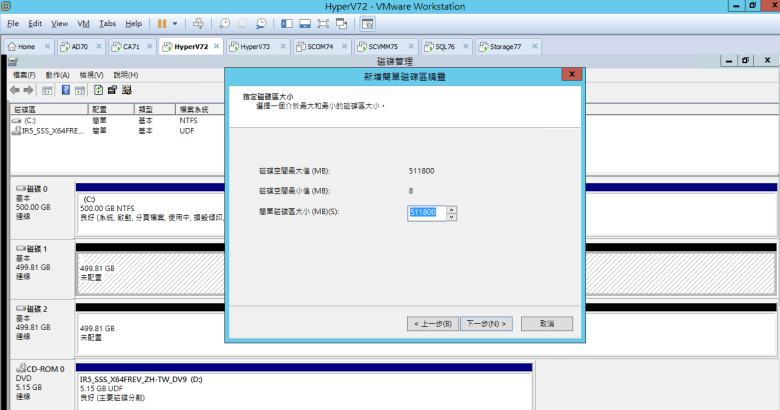Close the SQL76 tab
Viewport: 780px width, 410px height.
[x=466, y=46]
